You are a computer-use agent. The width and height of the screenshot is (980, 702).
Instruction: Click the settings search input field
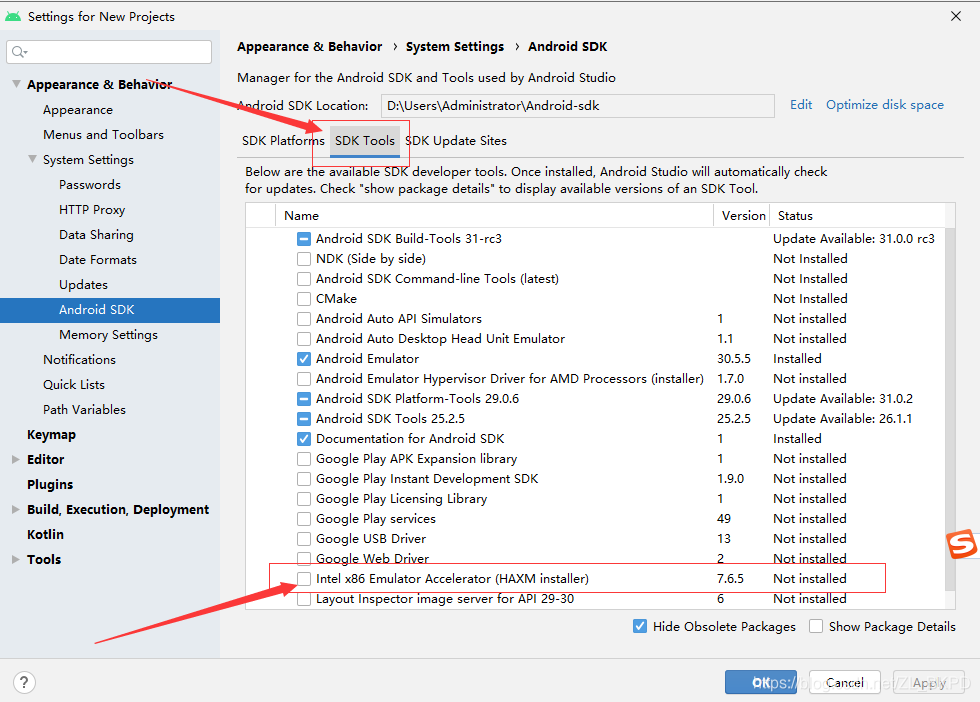109,52
